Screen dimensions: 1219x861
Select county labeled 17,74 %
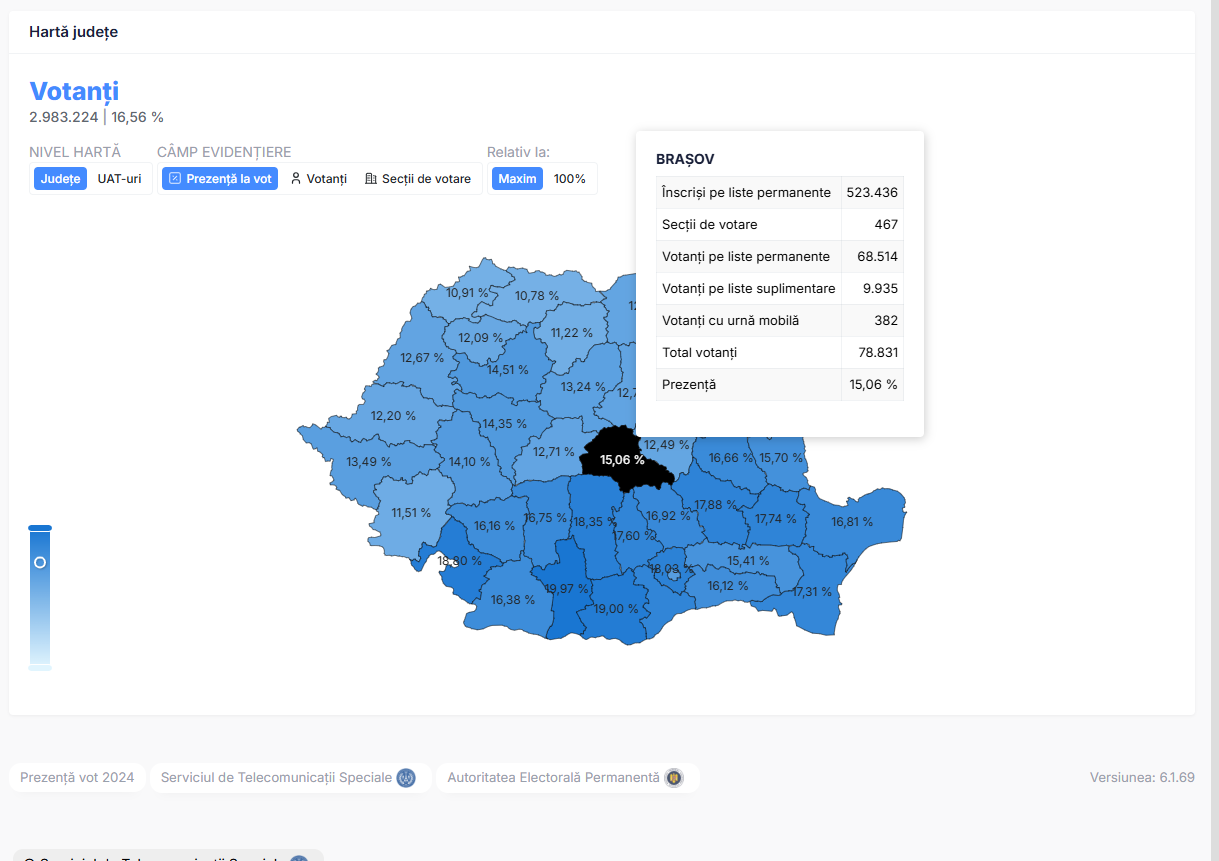(x=776, y=518)
